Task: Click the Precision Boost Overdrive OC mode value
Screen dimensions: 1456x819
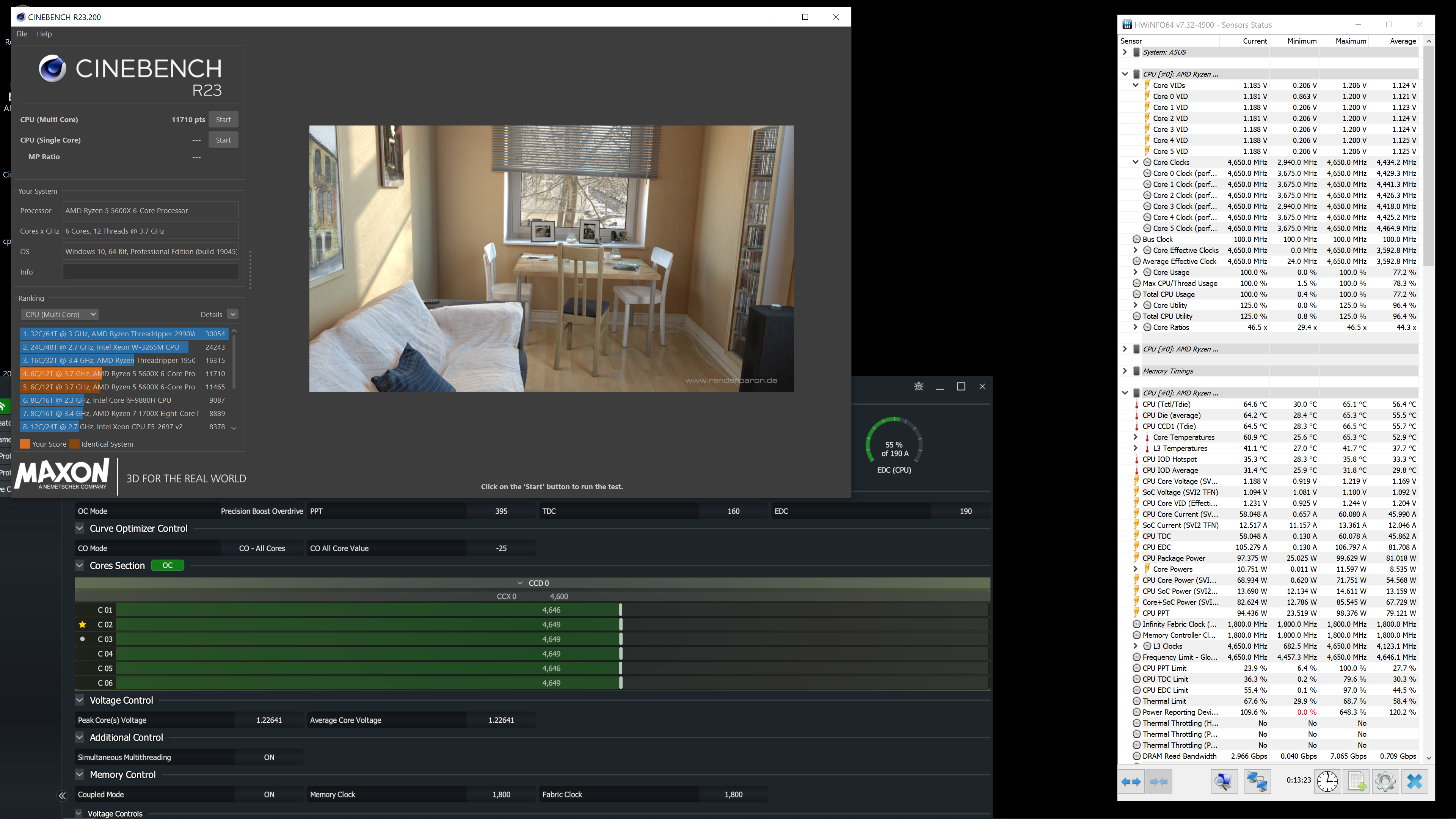Action: coord(262,511)
